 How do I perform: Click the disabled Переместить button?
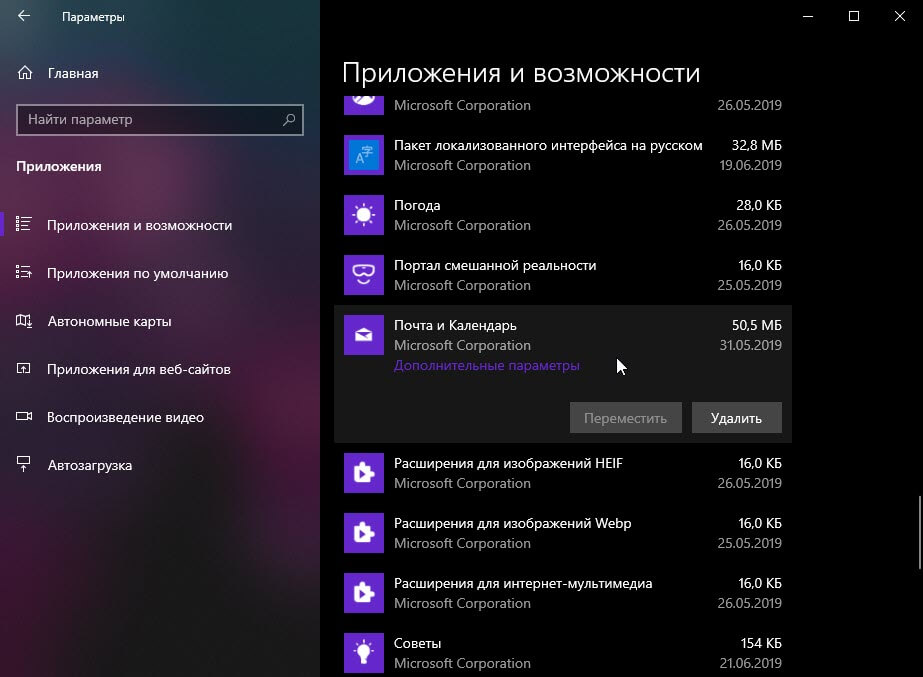(x=625, y=418)
